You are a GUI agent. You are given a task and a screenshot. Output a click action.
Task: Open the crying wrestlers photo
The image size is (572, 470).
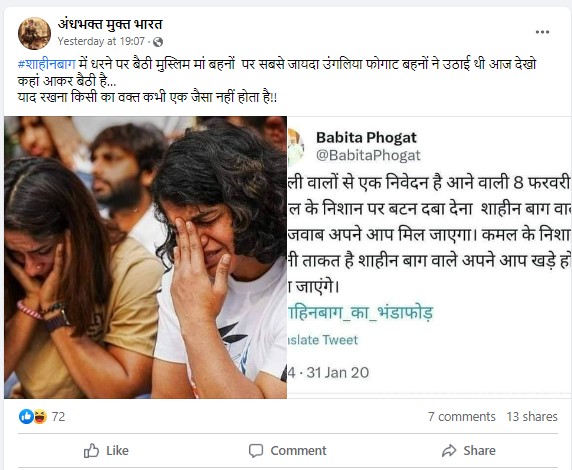pos(145,257)
